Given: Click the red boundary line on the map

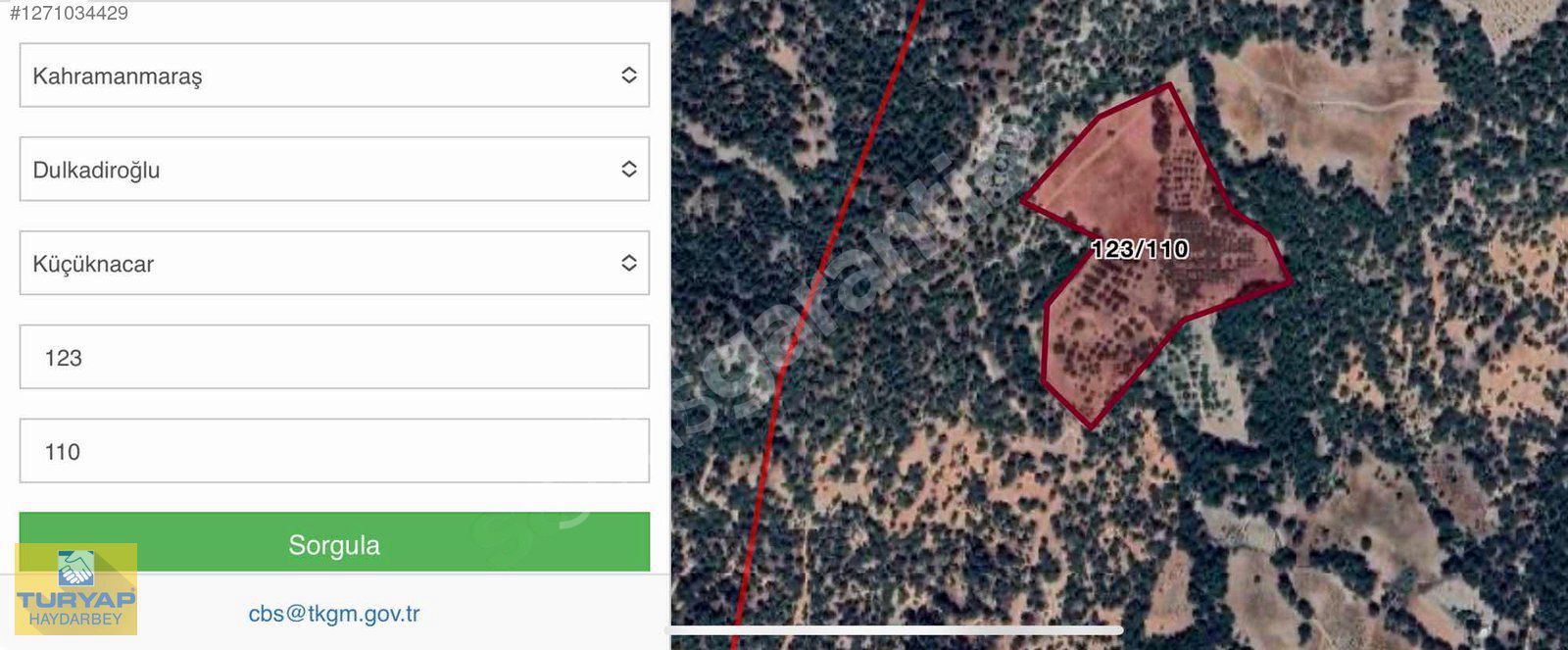Looking at the screenshot, I should (833, 275).
